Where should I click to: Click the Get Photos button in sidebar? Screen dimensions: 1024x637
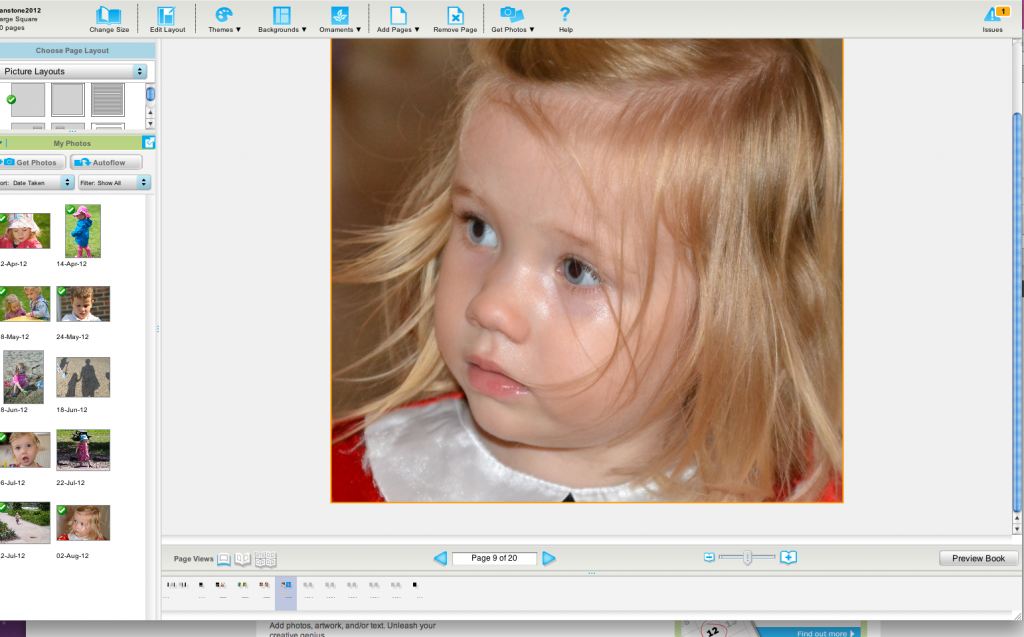[33, 163]
